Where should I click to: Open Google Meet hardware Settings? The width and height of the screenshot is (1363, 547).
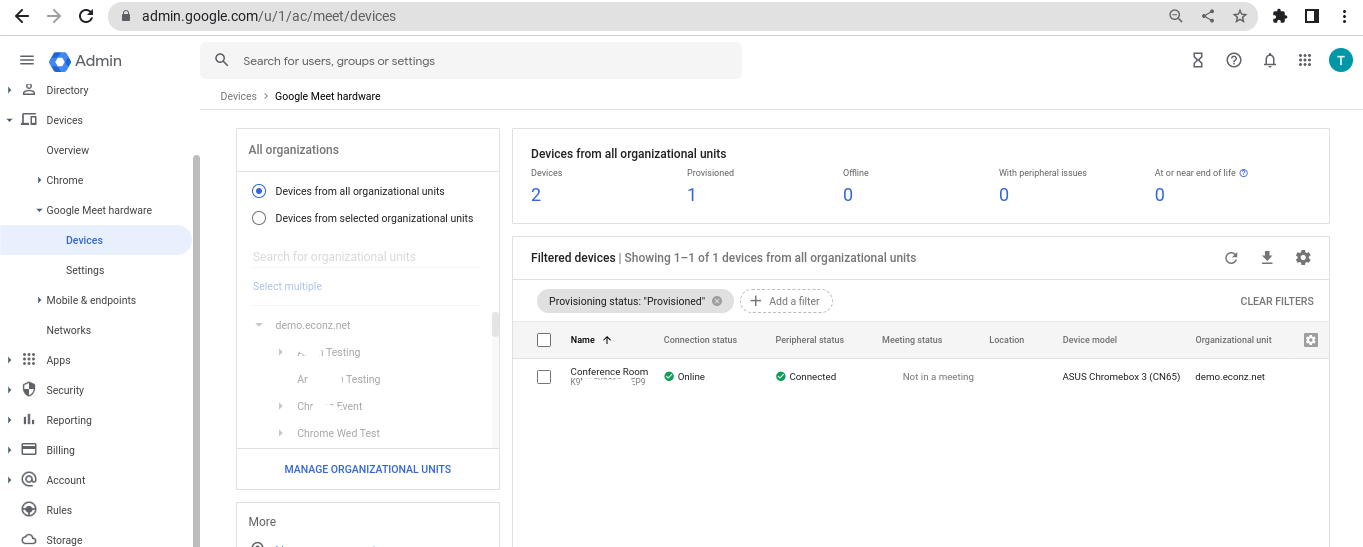(x=85, y=270)
